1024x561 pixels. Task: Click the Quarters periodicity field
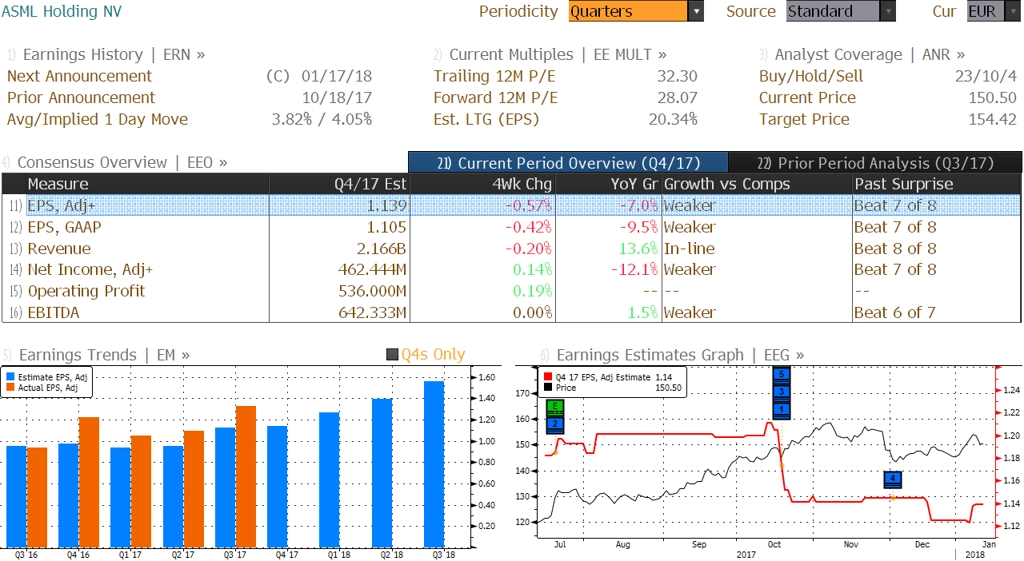pos(628,11)
